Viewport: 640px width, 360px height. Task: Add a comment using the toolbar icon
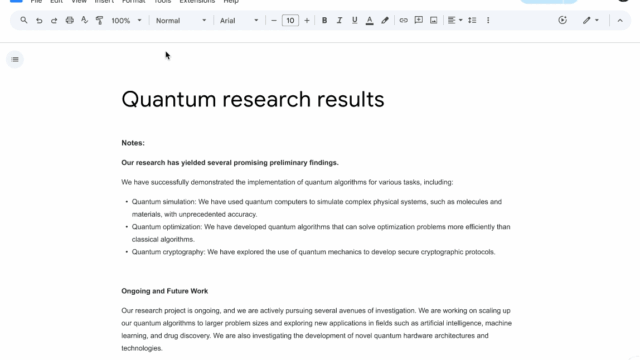[418, 20]
